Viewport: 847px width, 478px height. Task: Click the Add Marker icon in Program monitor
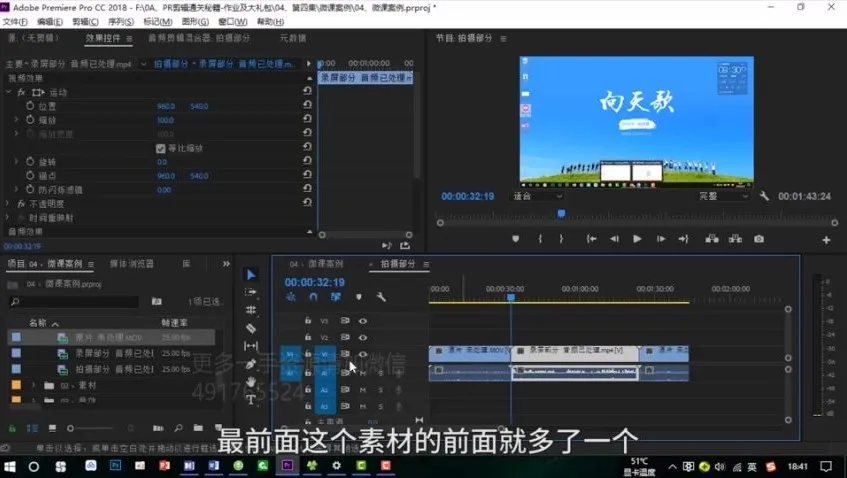coord(515,239)
